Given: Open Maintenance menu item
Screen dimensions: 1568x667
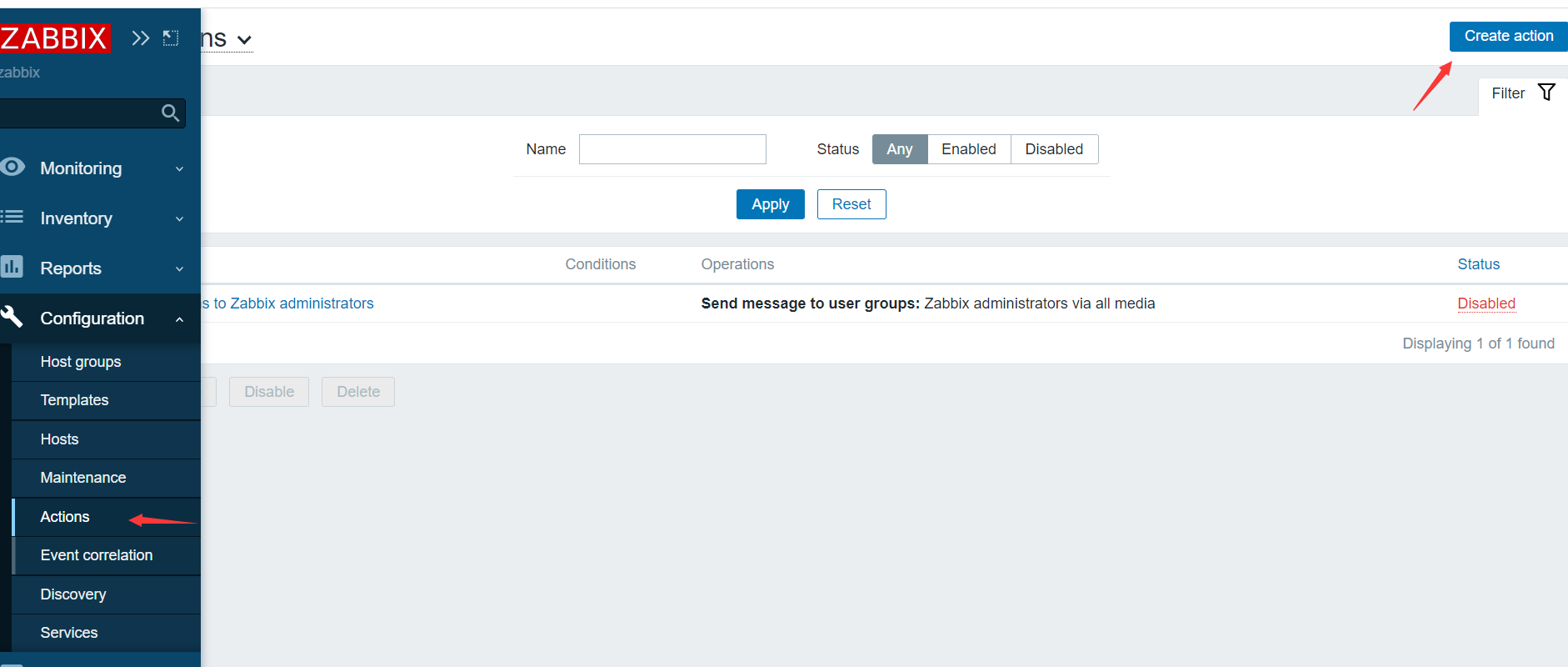Looking at the screenshot, I should pyautogui.click(x=106, y=478).
